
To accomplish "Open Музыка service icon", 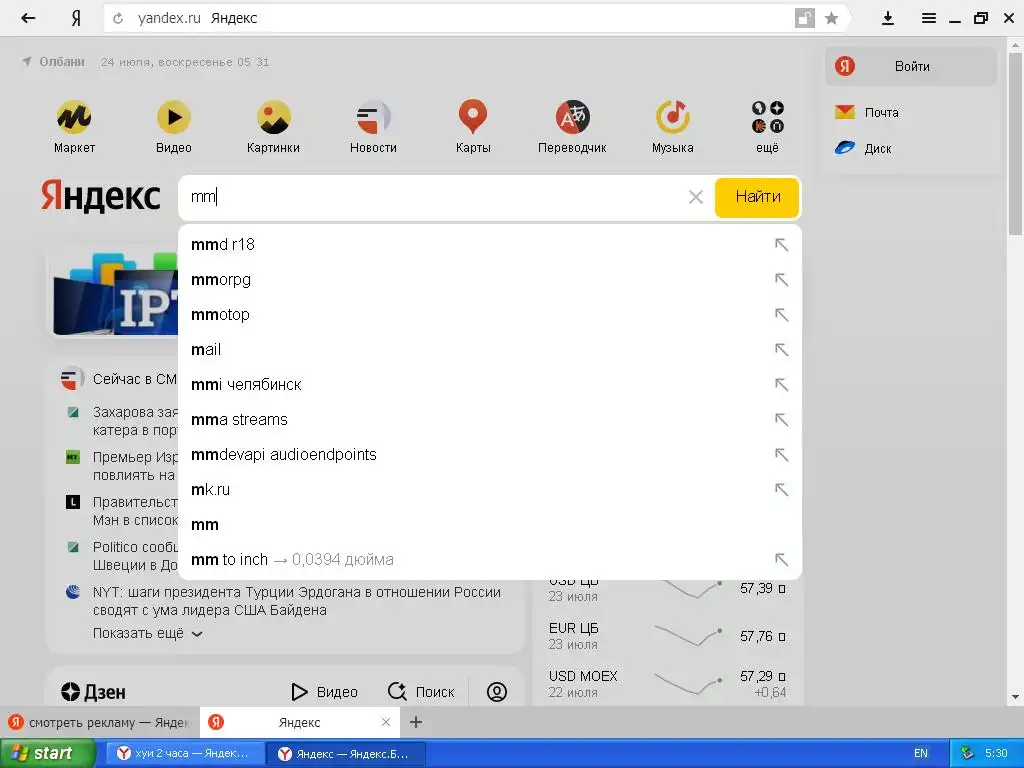I will 673,127.
